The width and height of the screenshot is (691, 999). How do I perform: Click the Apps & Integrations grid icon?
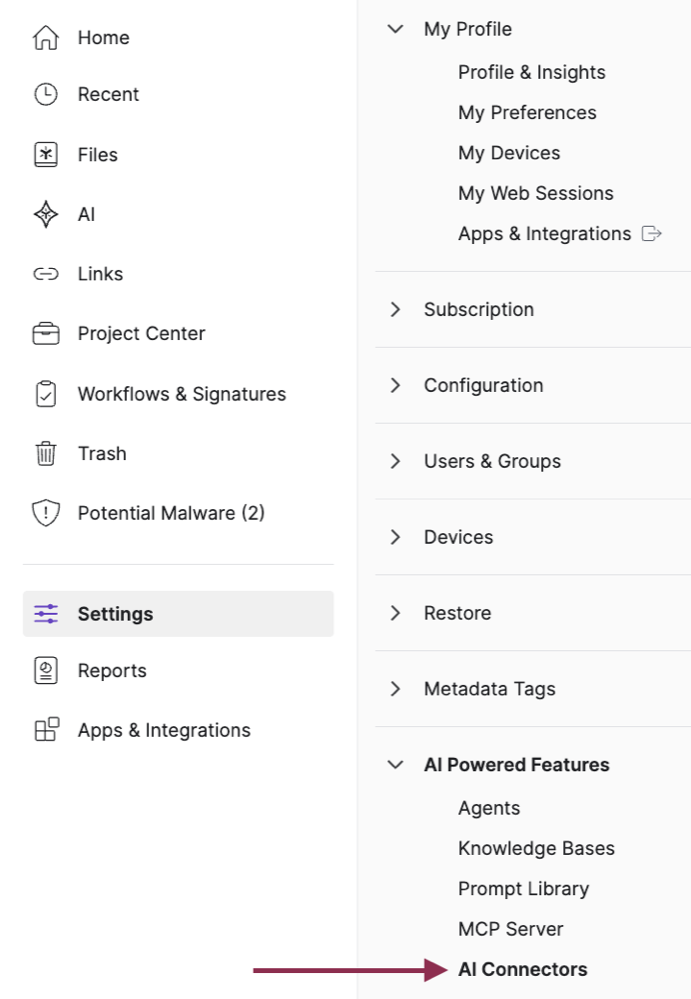coord(46,729)
